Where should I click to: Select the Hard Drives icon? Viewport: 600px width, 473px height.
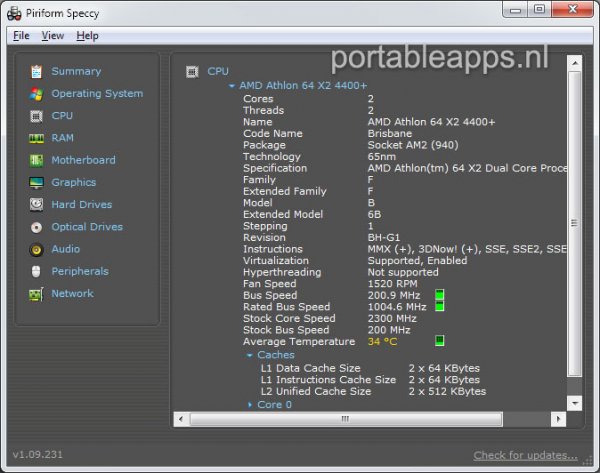pos(36,205)
